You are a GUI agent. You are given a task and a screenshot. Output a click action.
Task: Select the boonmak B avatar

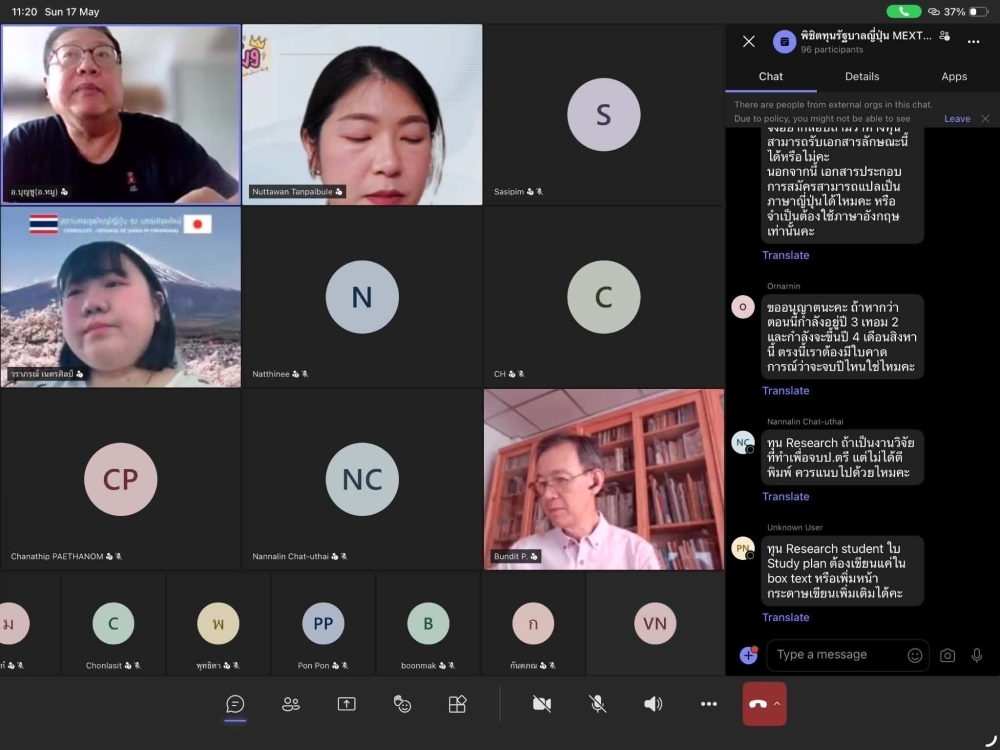(428, 623)
